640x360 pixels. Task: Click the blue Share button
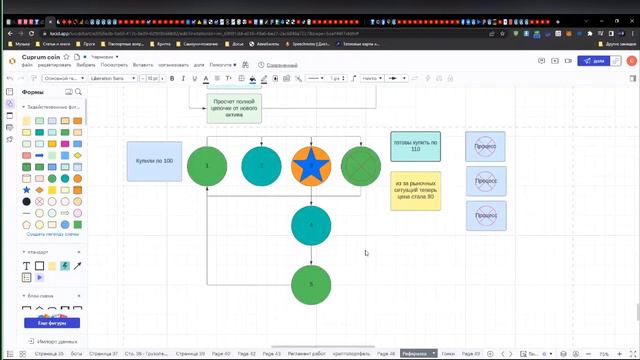(594, 61)
